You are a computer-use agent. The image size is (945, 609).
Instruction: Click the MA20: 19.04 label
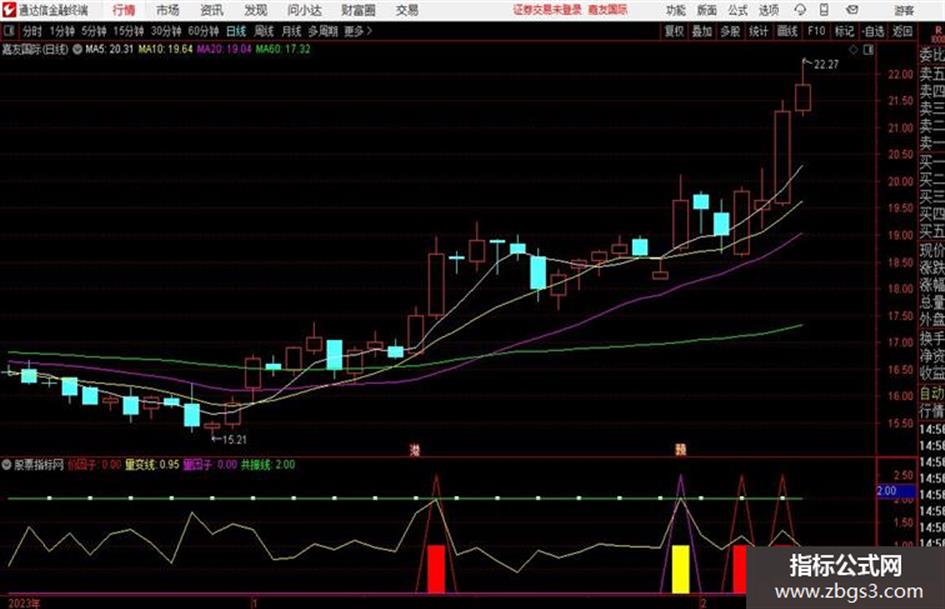(x=224, y=49)
